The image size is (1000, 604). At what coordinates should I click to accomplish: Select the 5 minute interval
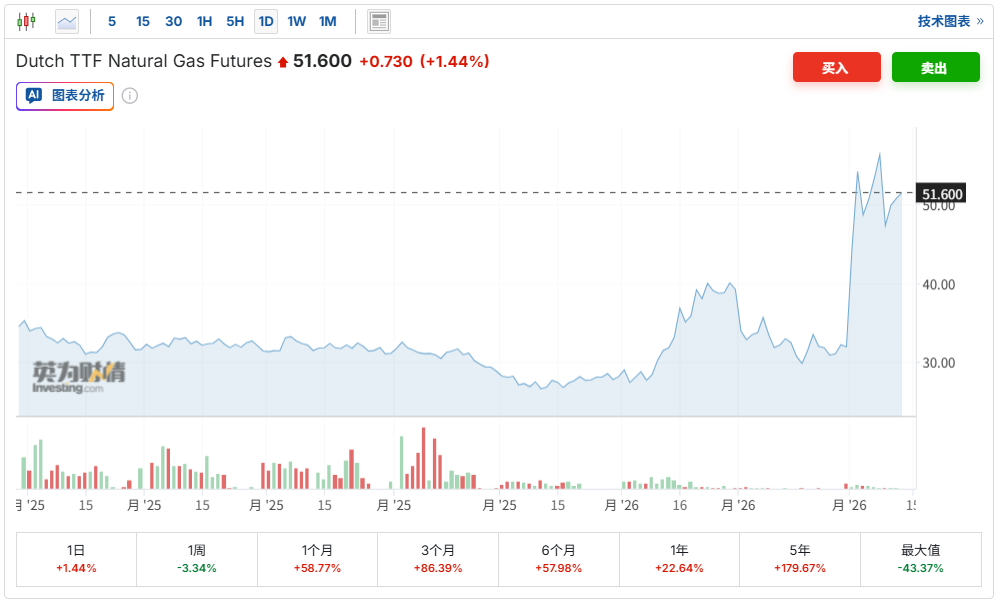point(112,21)
